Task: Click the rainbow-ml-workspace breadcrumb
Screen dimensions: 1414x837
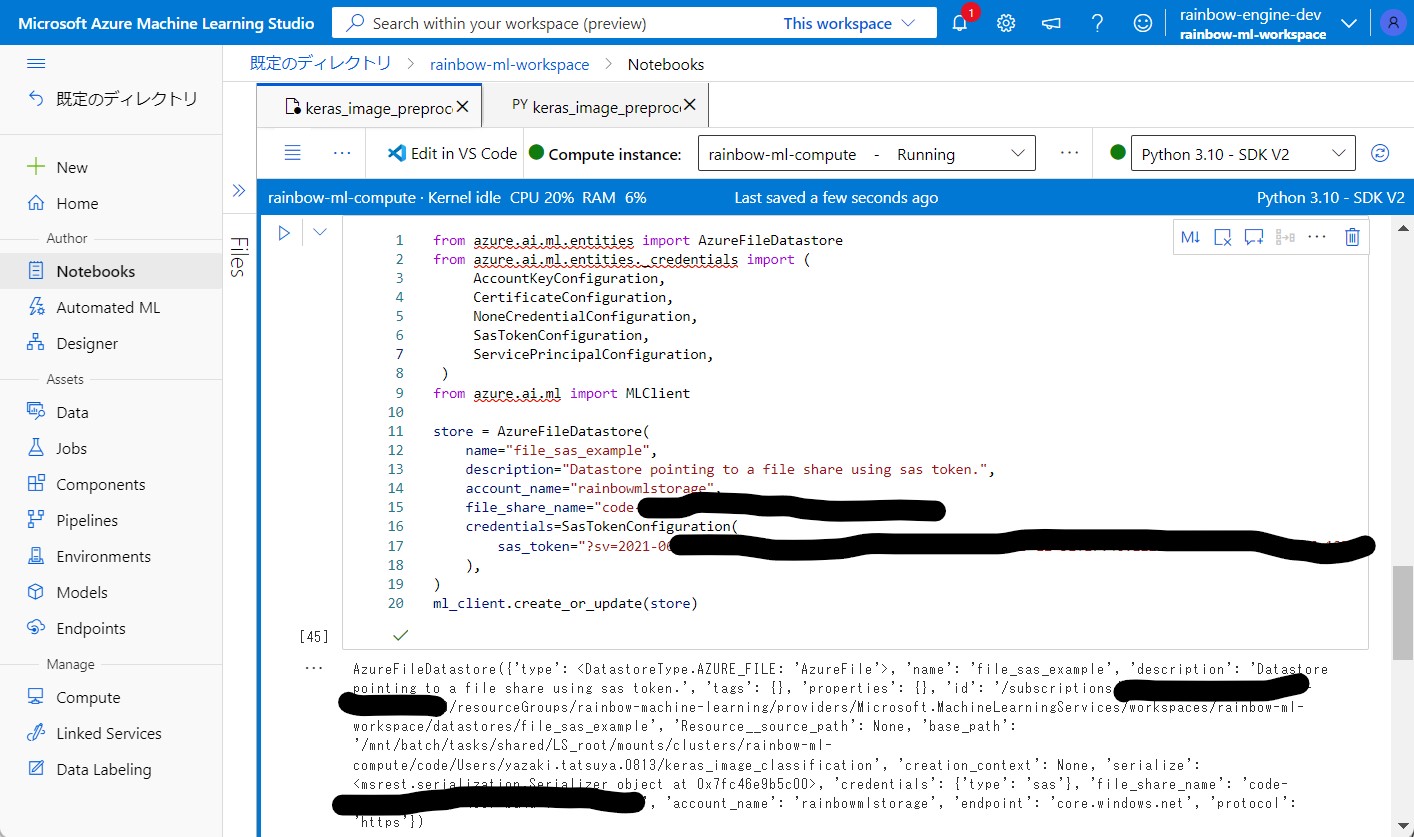Action: click(x=509, y=64)
